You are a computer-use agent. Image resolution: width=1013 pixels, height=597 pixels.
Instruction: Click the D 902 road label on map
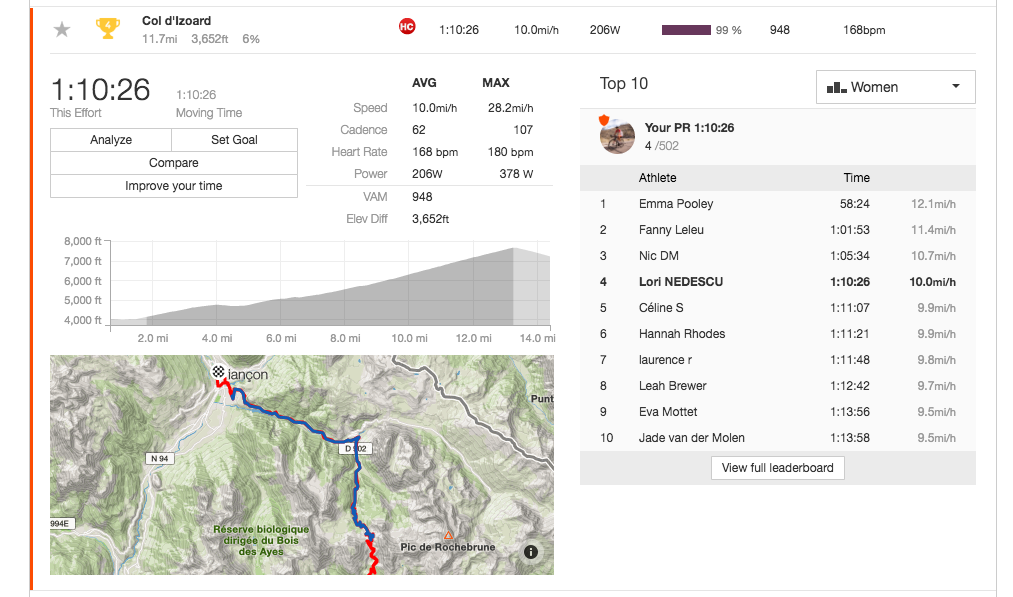(x=356, y=448)
